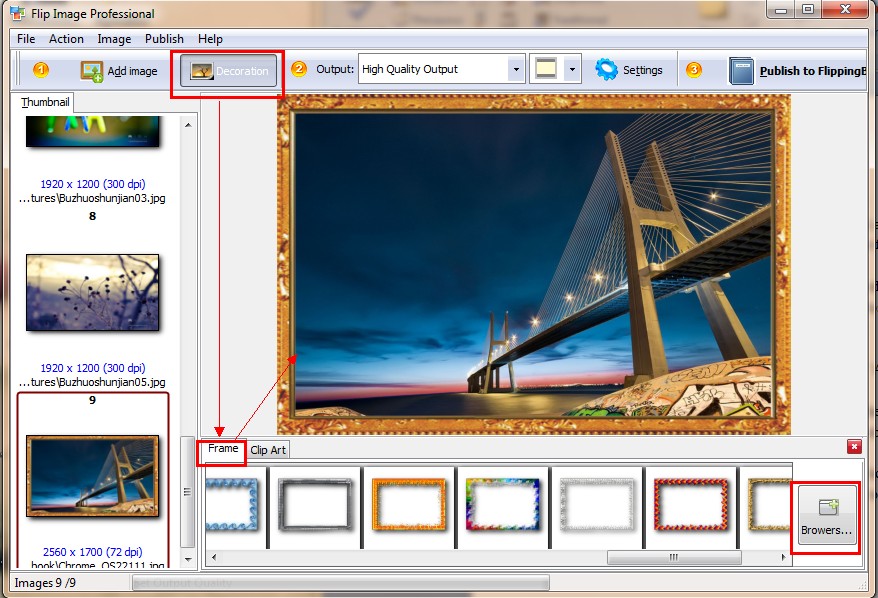The width and height of the screenshot is (878, 598).
Task: Open the background color dropdown arrow
Action: pyautogui.click(x=572, y=70)
